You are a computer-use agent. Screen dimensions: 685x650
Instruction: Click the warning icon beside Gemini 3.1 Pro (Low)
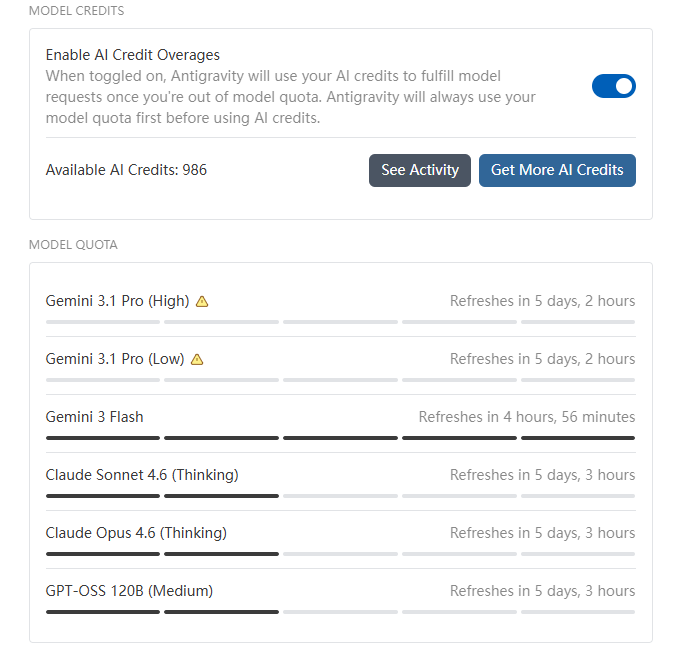(x=197, y=360)
